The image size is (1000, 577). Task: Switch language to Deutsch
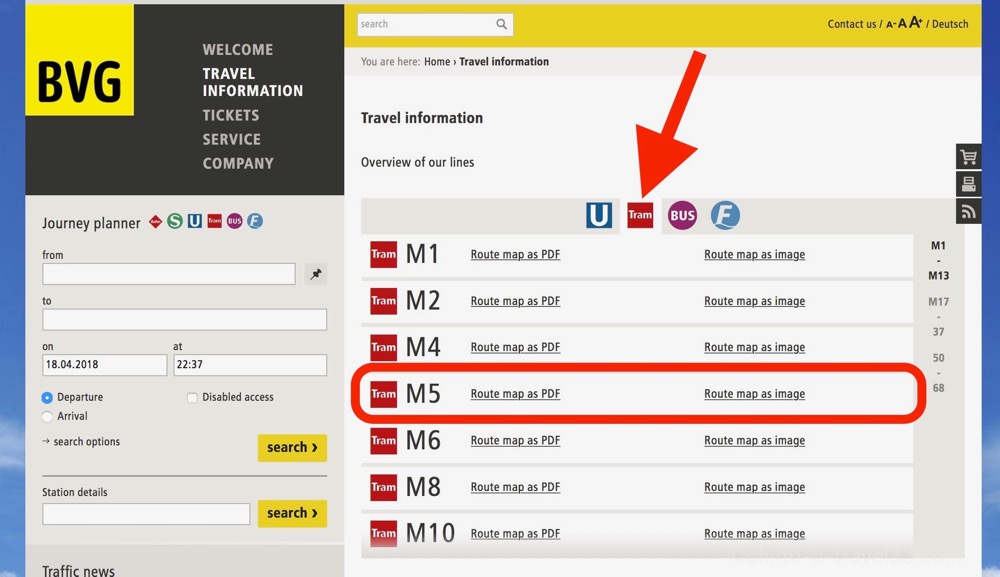pyautogui.click(x=950, y=24)
